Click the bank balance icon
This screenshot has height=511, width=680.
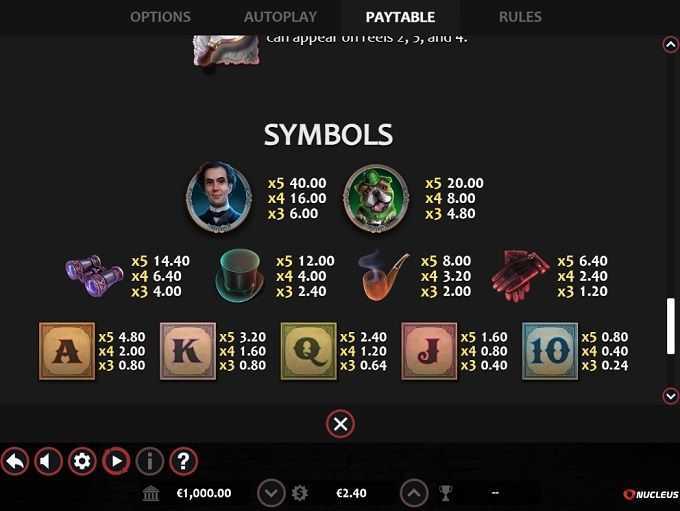coord(151,493)
